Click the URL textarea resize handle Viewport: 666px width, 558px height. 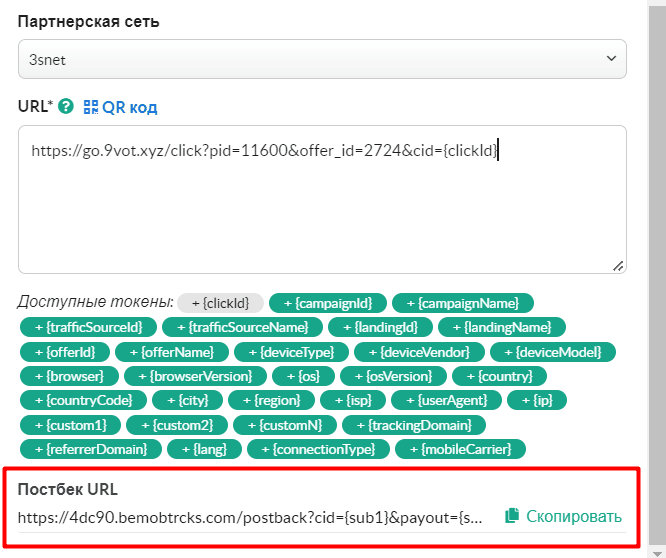(x=618, y=266)
